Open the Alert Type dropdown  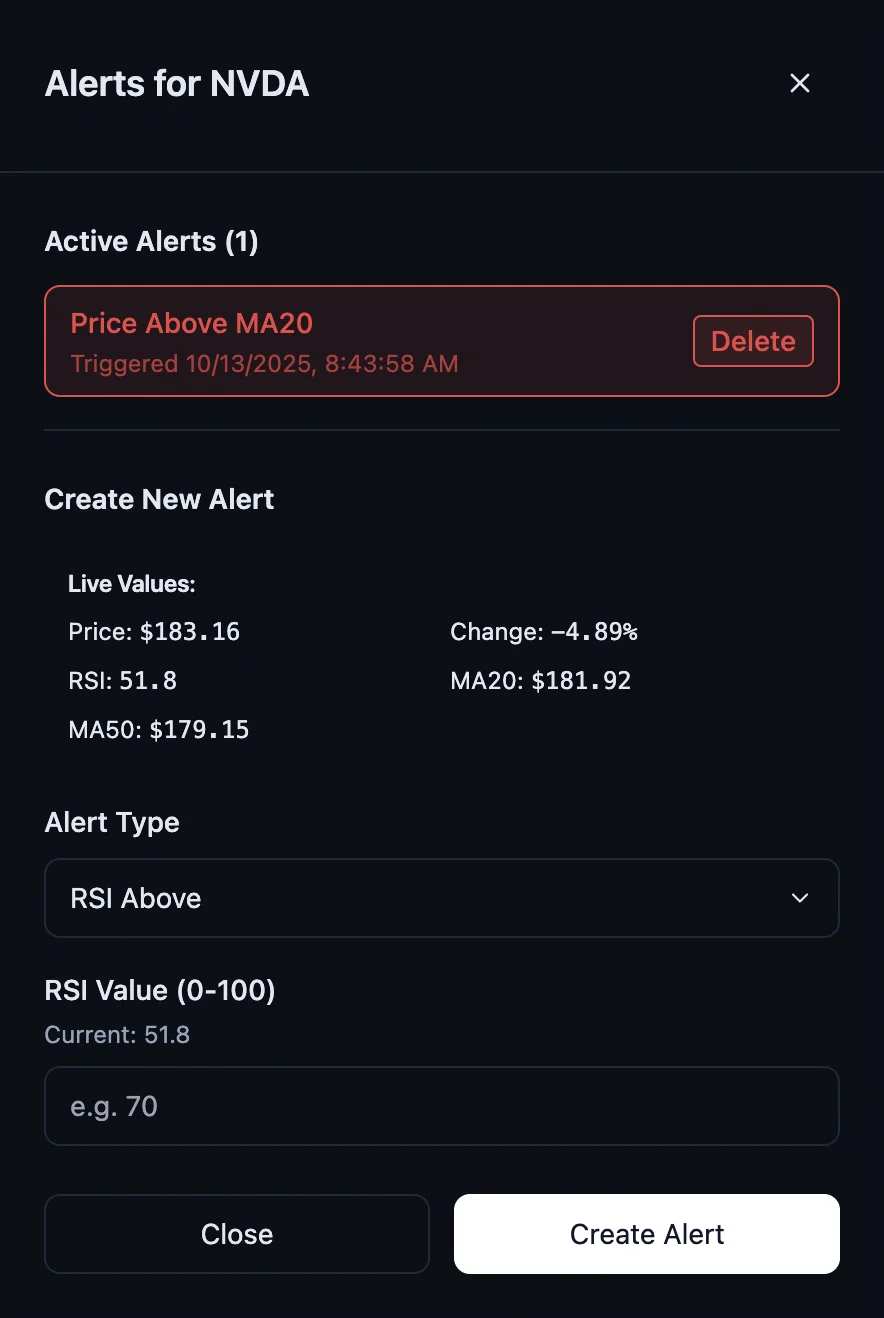[441, 898]
